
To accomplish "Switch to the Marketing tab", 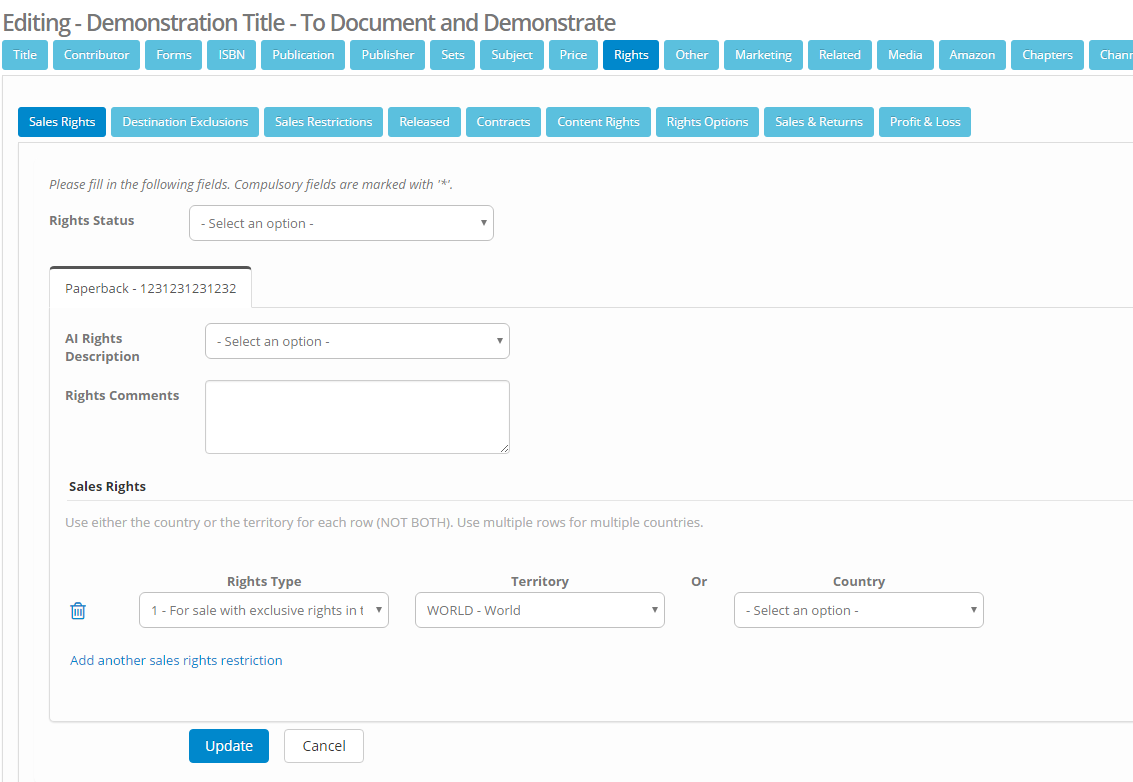I will tap(763, 55).
